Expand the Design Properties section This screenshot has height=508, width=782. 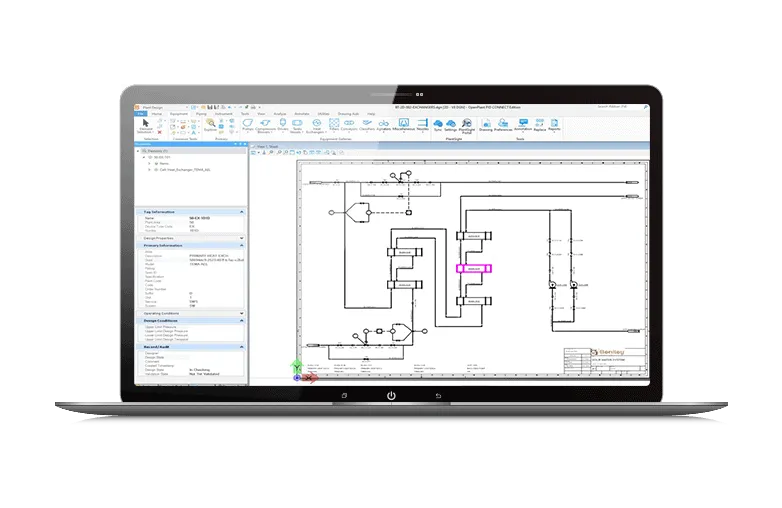tap(242, 238)
